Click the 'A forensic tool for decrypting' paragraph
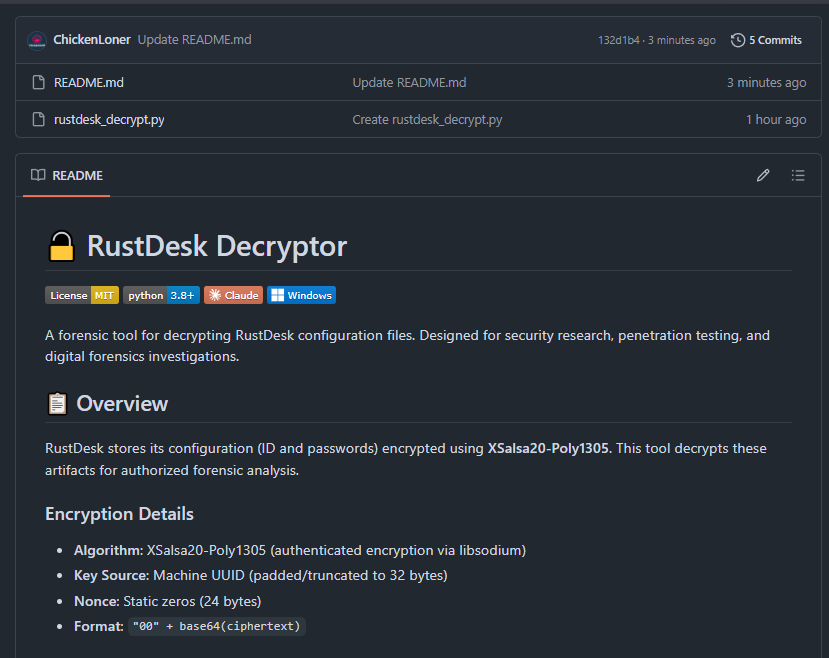This screenshot has height=658, width=829. pyautogui.click(x=407, y=346)
